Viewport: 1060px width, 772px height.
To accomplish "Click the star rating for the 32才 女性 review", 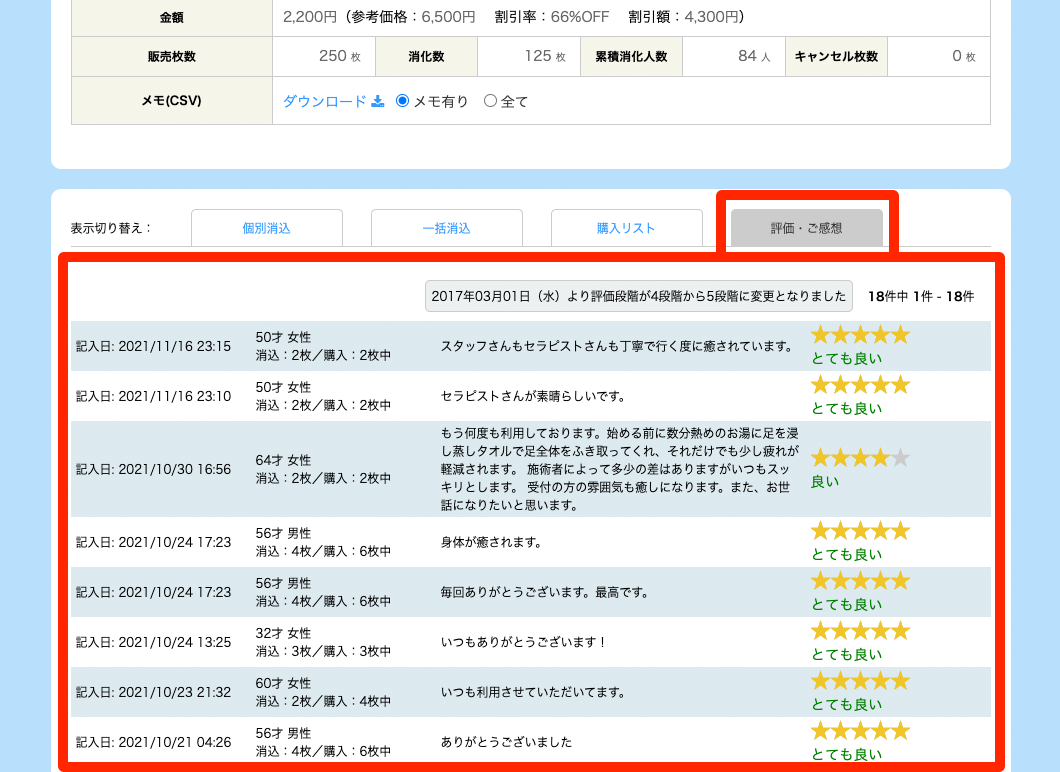I will pos(859,631).
